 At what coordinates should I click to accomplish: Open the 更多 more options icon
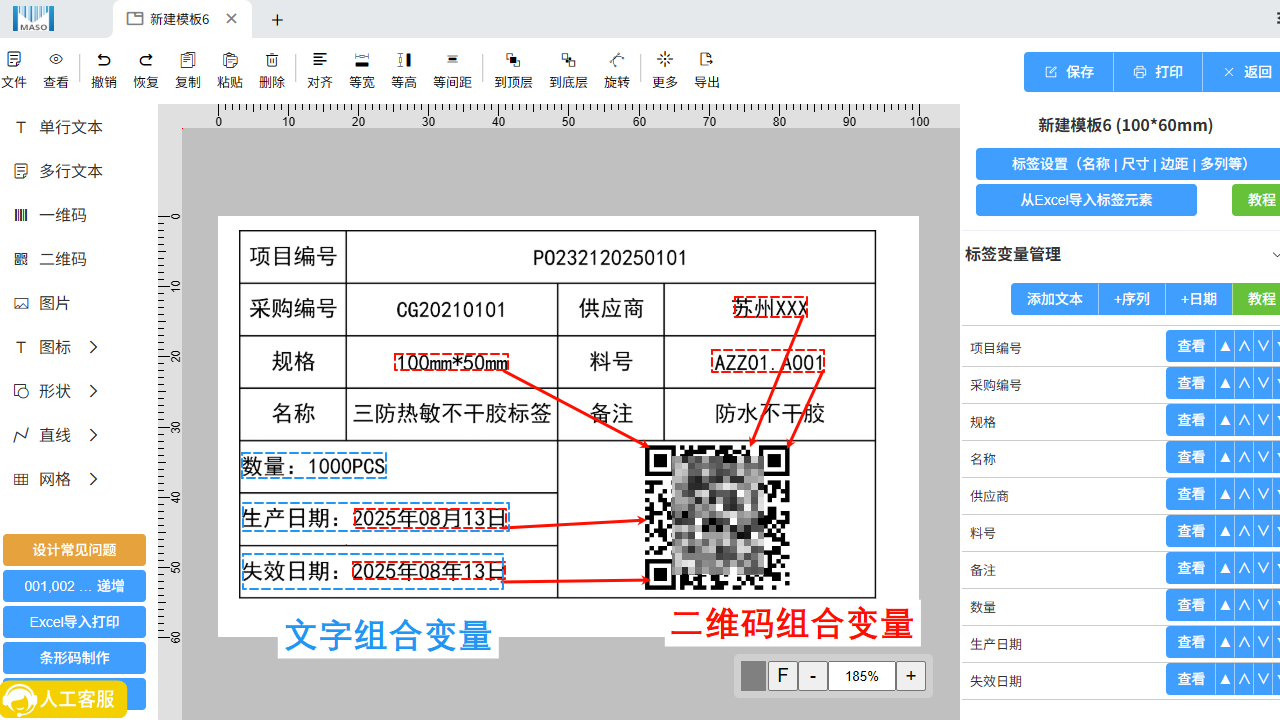665,60
